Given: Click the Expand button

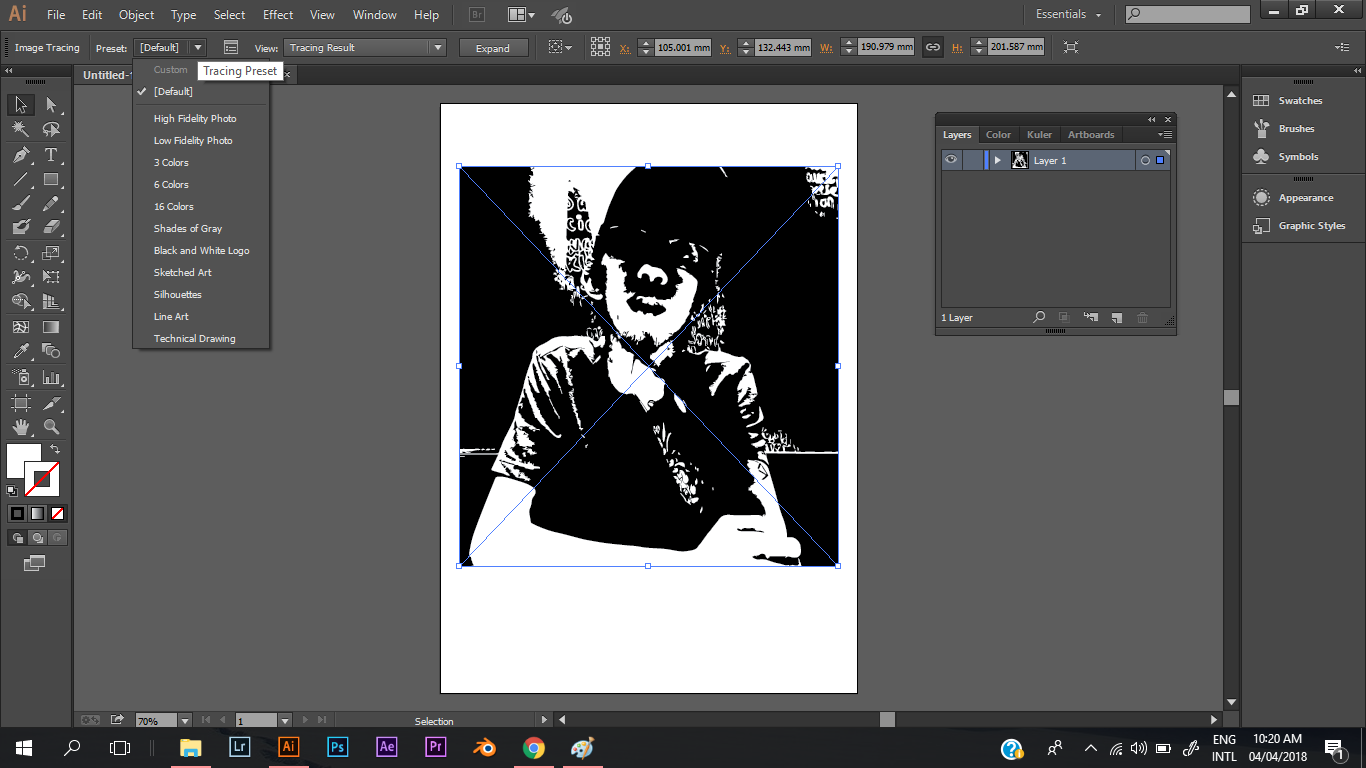Looking at the screenshot, I should [x=493, y=48].
